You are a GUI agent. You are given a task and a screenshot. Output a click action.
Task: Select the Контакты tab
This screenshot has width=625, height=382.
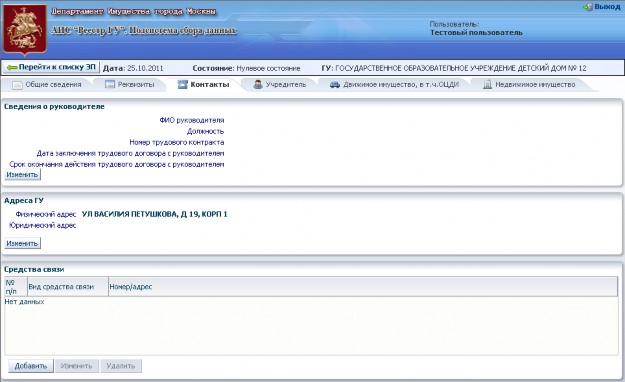pyautogui.click(x=203, y=85)
